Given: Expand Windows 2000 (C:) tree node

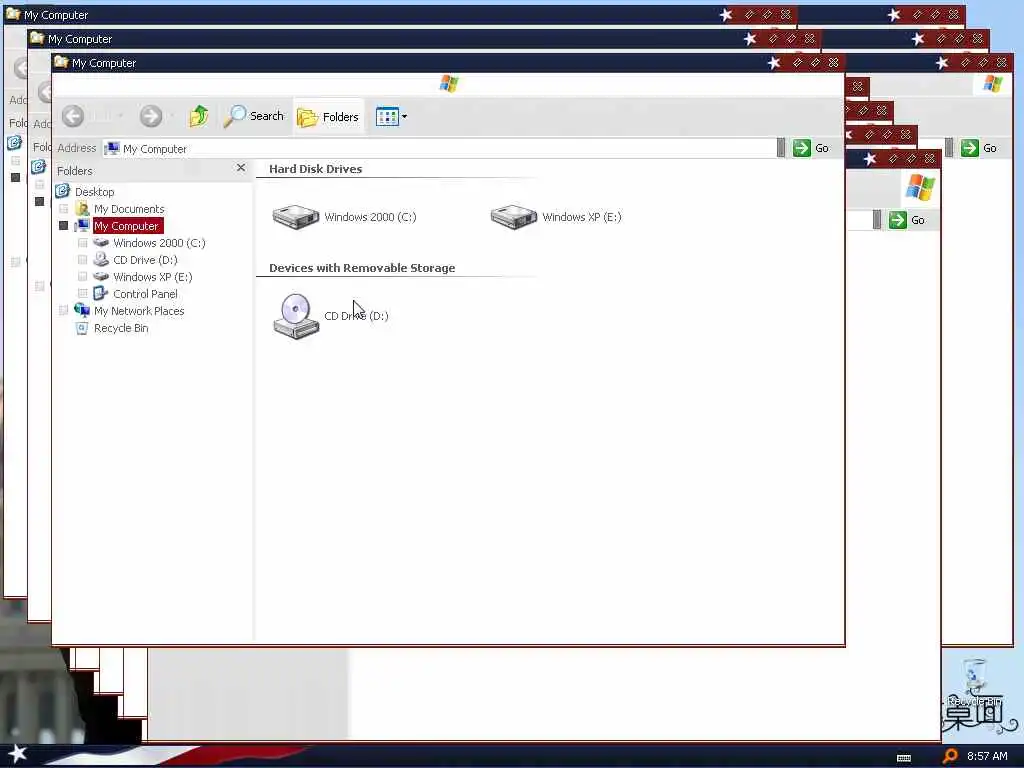Looking at the screenshot, I should [x=82, y=243].
